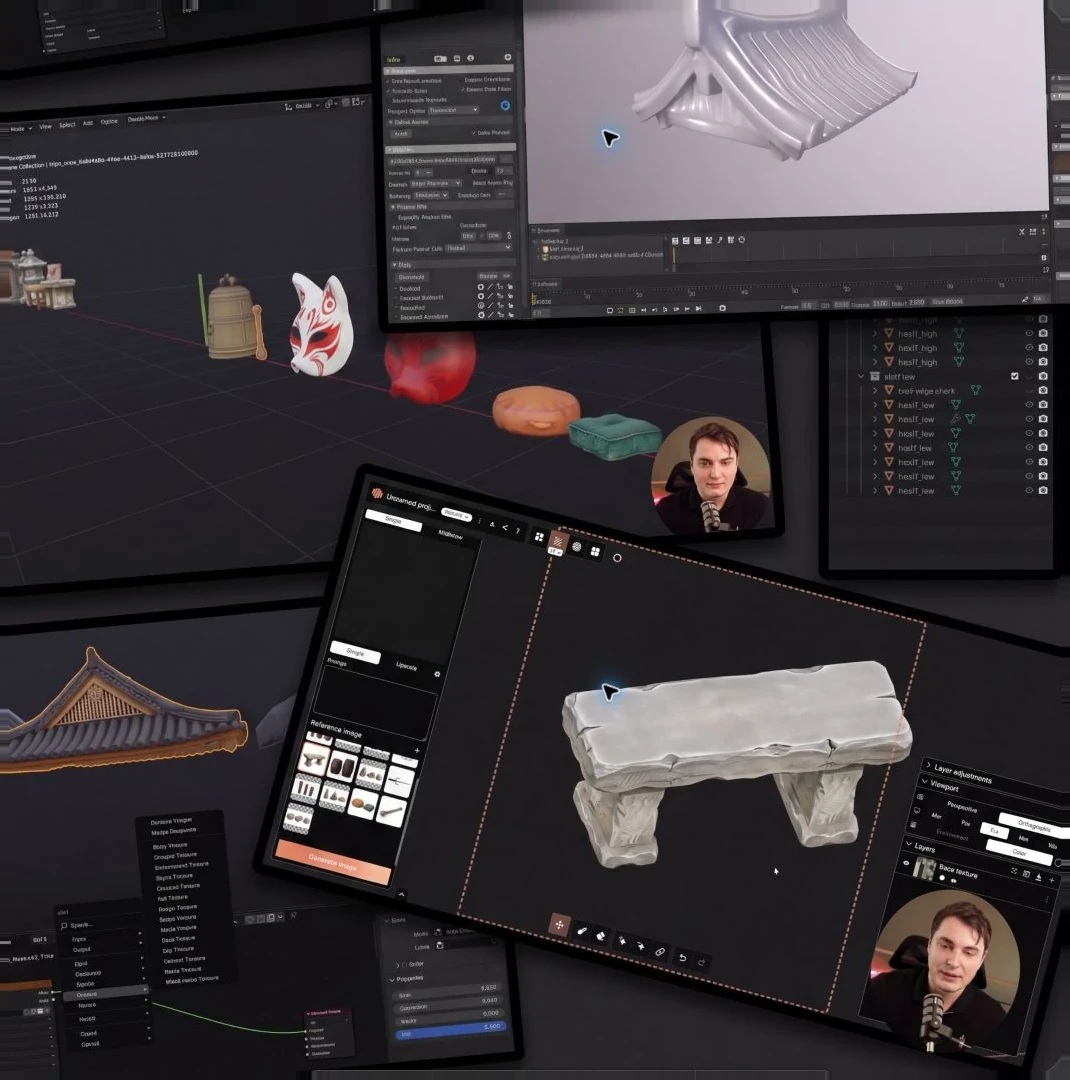Collapse Properties section in node editor sidebar

point(392,979)
